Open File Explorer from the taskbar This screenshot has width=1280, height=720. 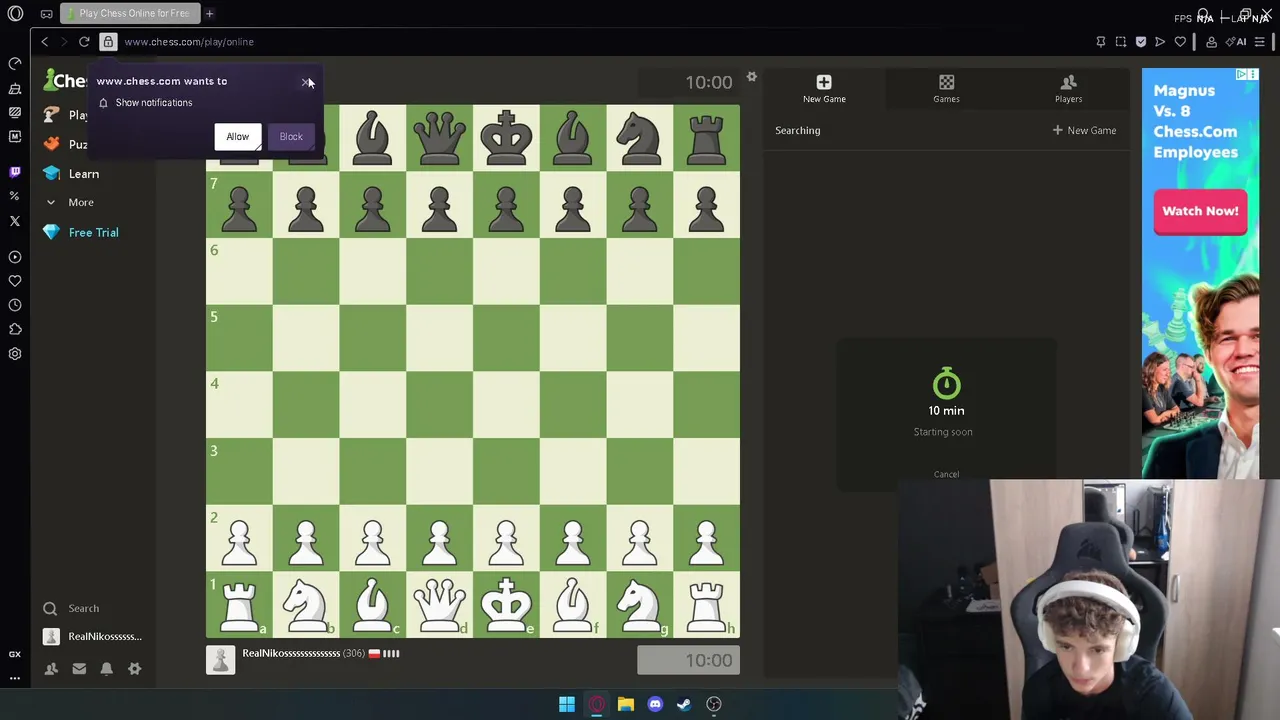(625, 704)
